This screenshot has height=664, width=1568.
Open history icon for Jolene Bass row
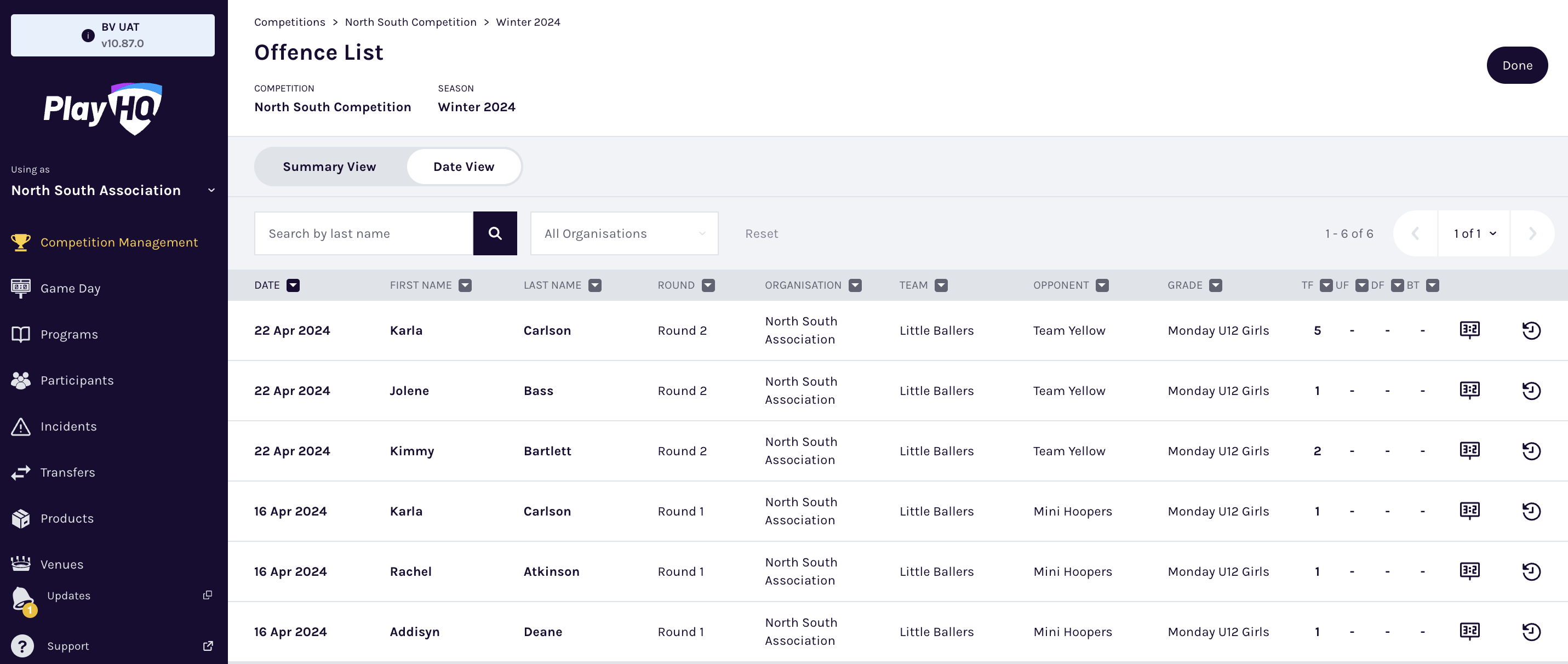pos(1531,390)
